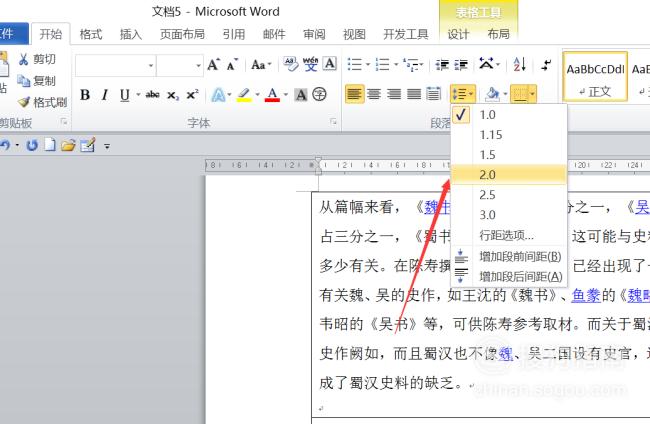
Task: Center the paragraph text
Action: pyautogui.click(x=374, y=94)
